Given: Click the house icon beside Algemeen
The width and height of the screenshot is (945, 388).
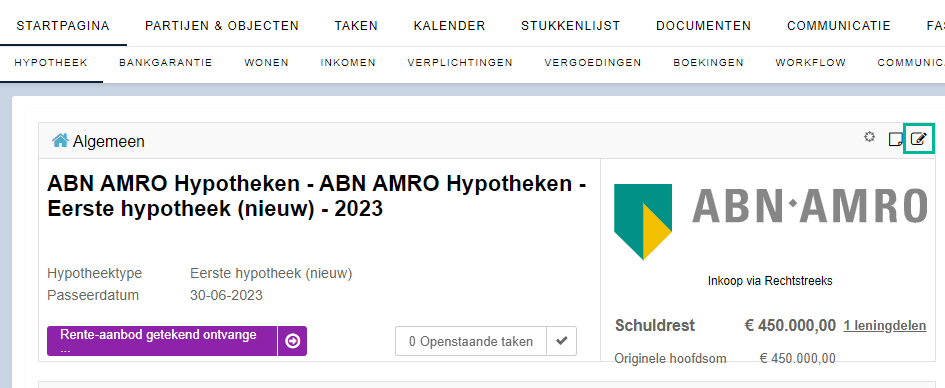Looking at the screenshot, I should (60, 140).
